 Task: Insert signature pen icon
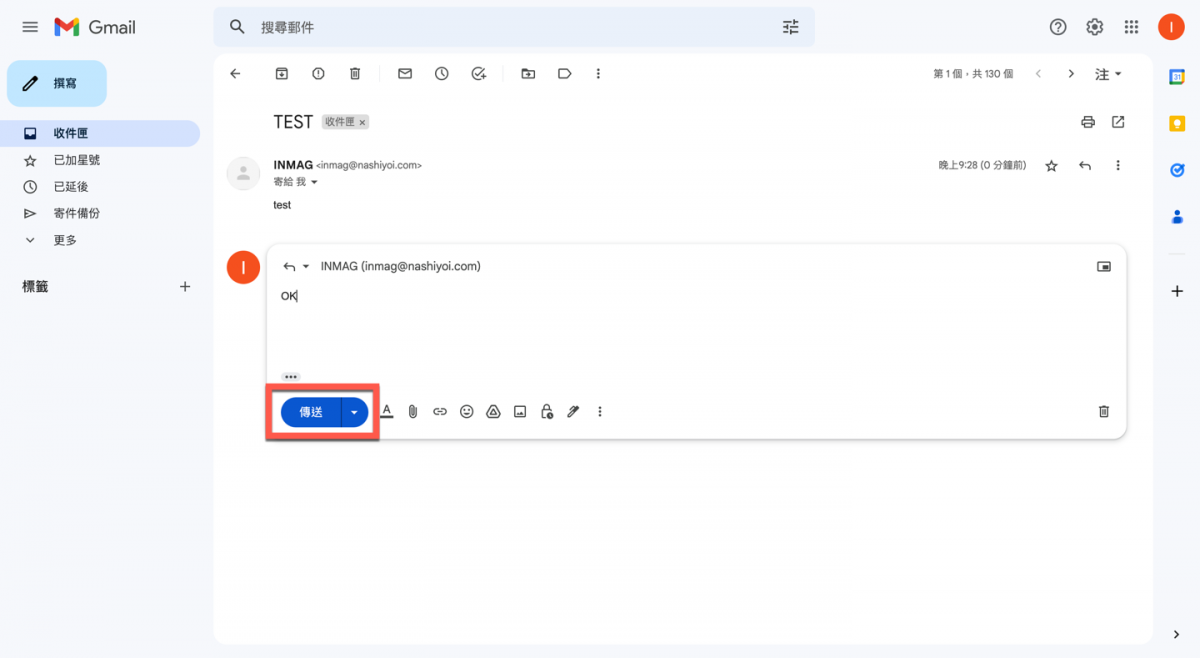[x=573, y=412]
